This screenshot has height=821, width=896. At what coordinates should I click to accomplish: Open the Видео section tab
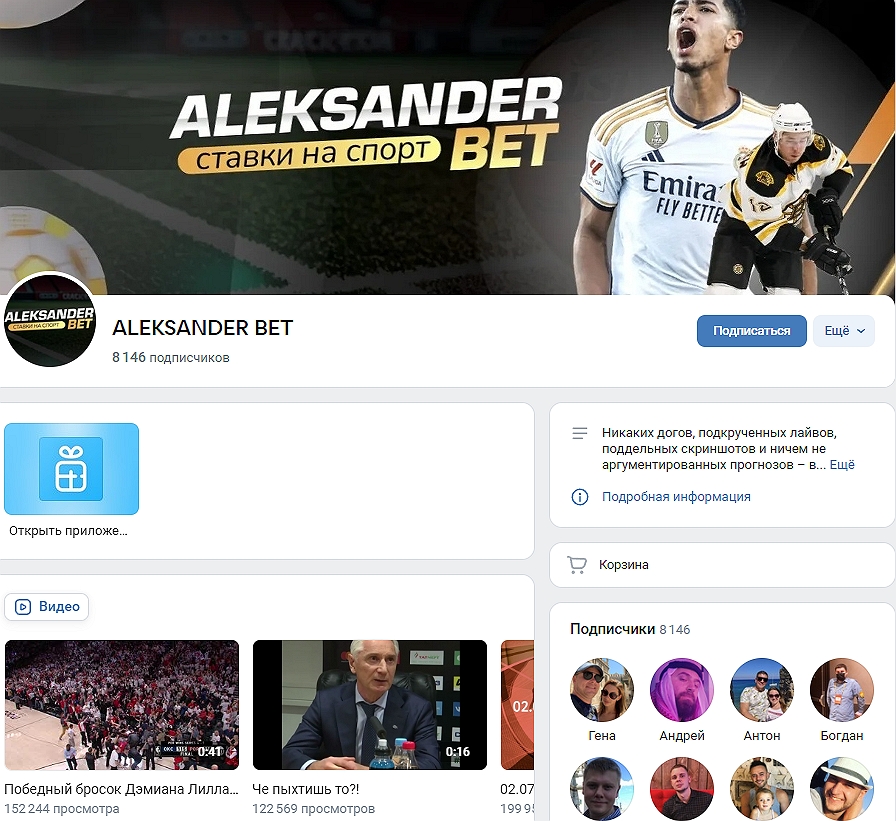[x=46, y=606]
